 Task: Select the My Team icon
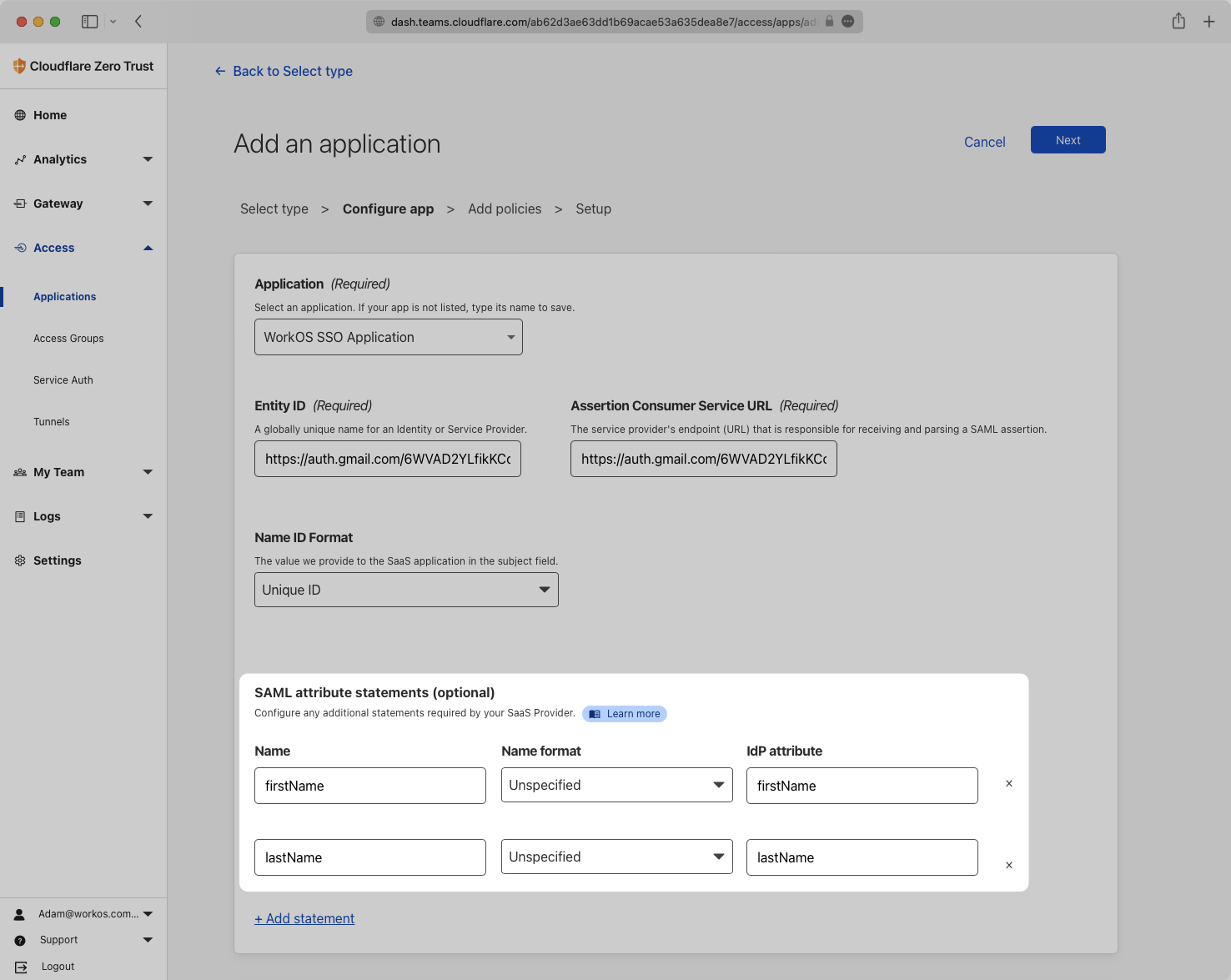[20, 472]
